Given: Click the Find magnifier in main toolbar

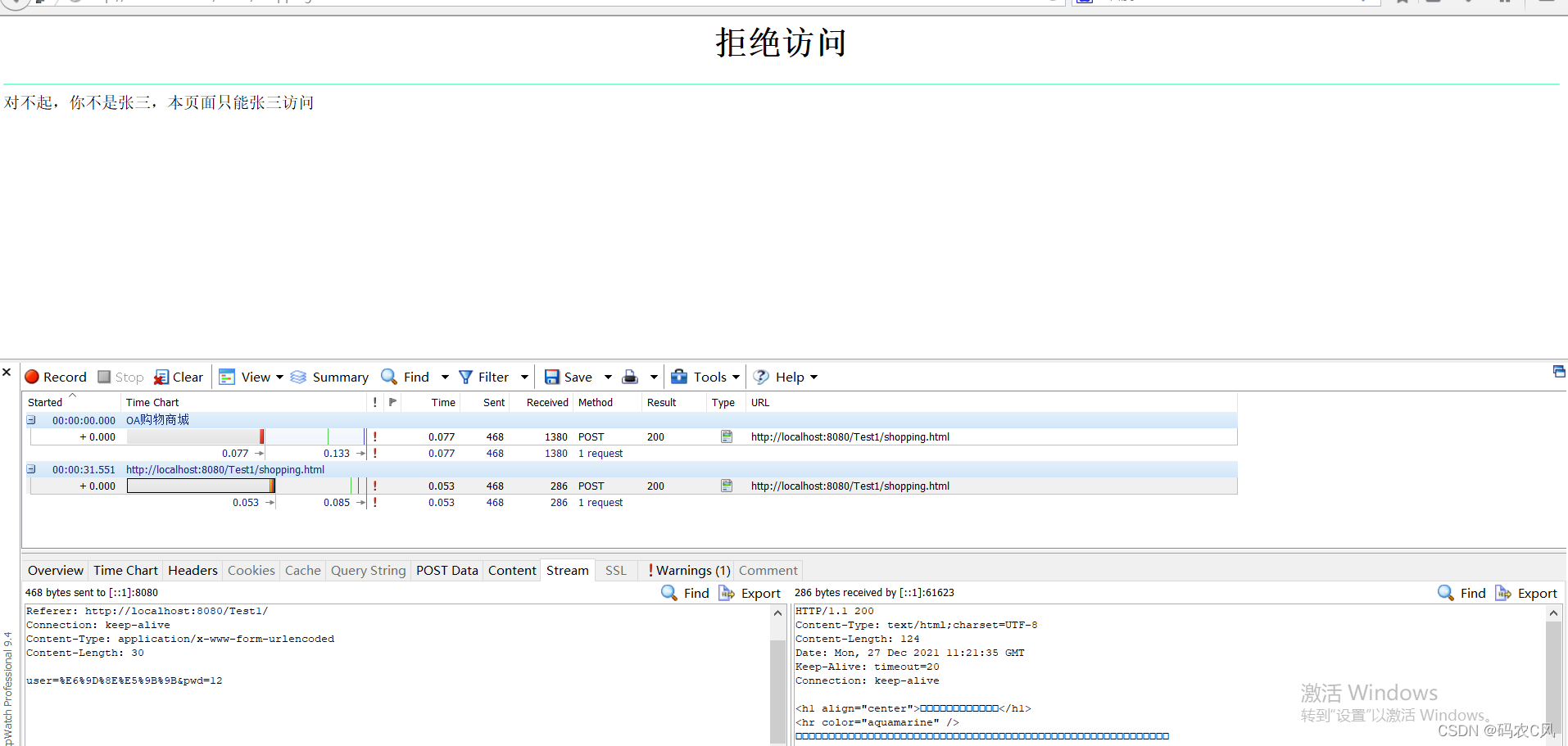Looking at the screenshot, I should pyautogui.click(x=389, y=377).
